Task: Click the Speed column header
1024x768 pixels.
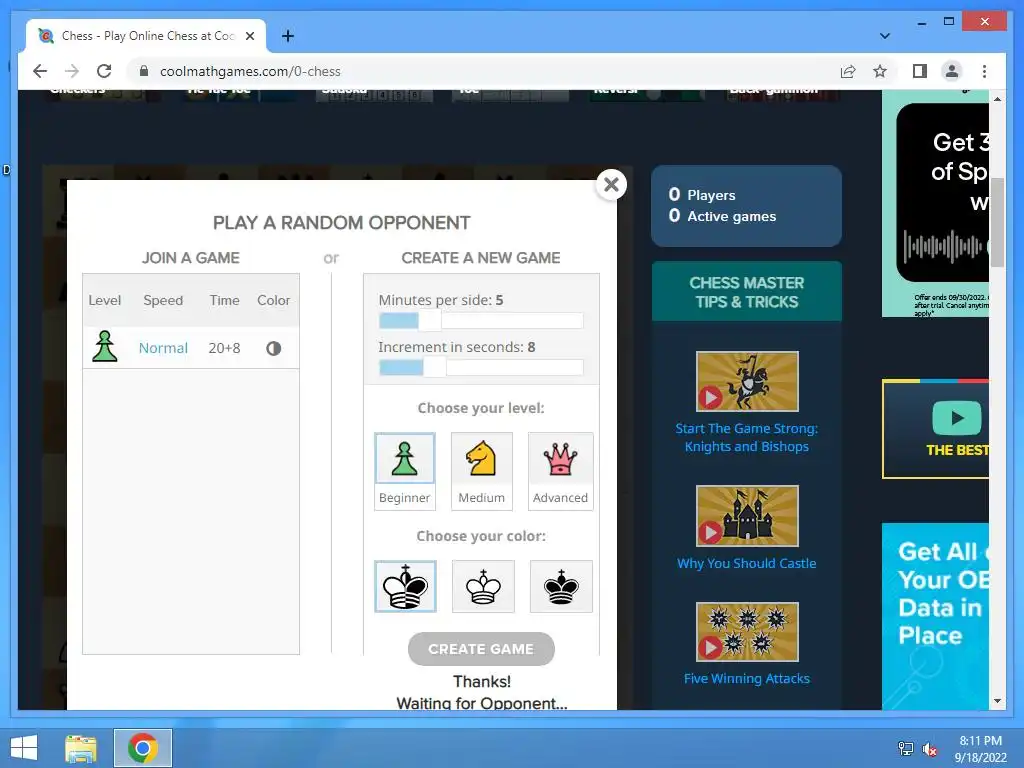Action: pos(163,300)
